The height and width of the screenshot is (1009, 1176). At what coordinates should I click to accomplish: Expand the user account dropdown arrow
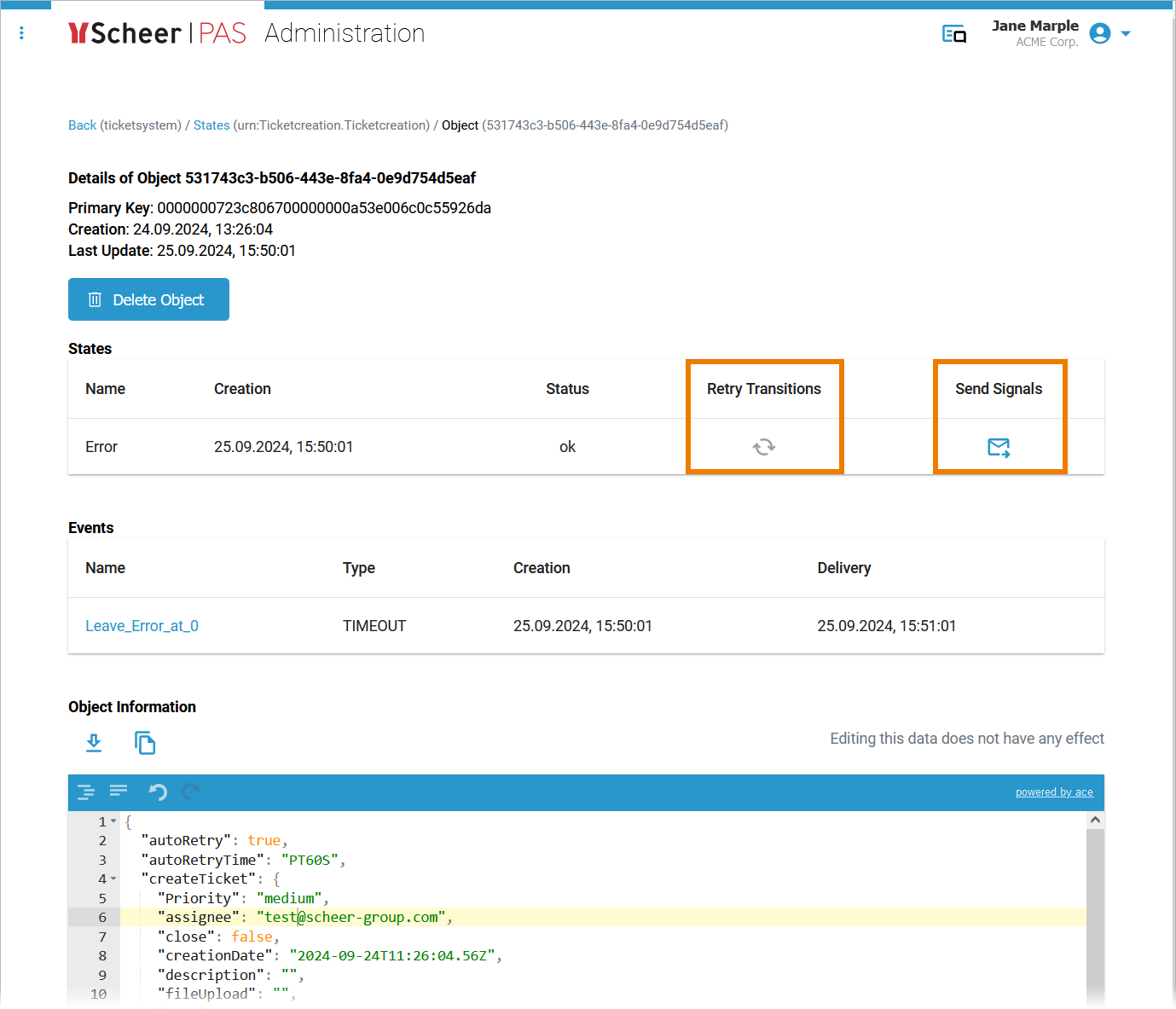pyautogui.click(x=1126, y=34)
